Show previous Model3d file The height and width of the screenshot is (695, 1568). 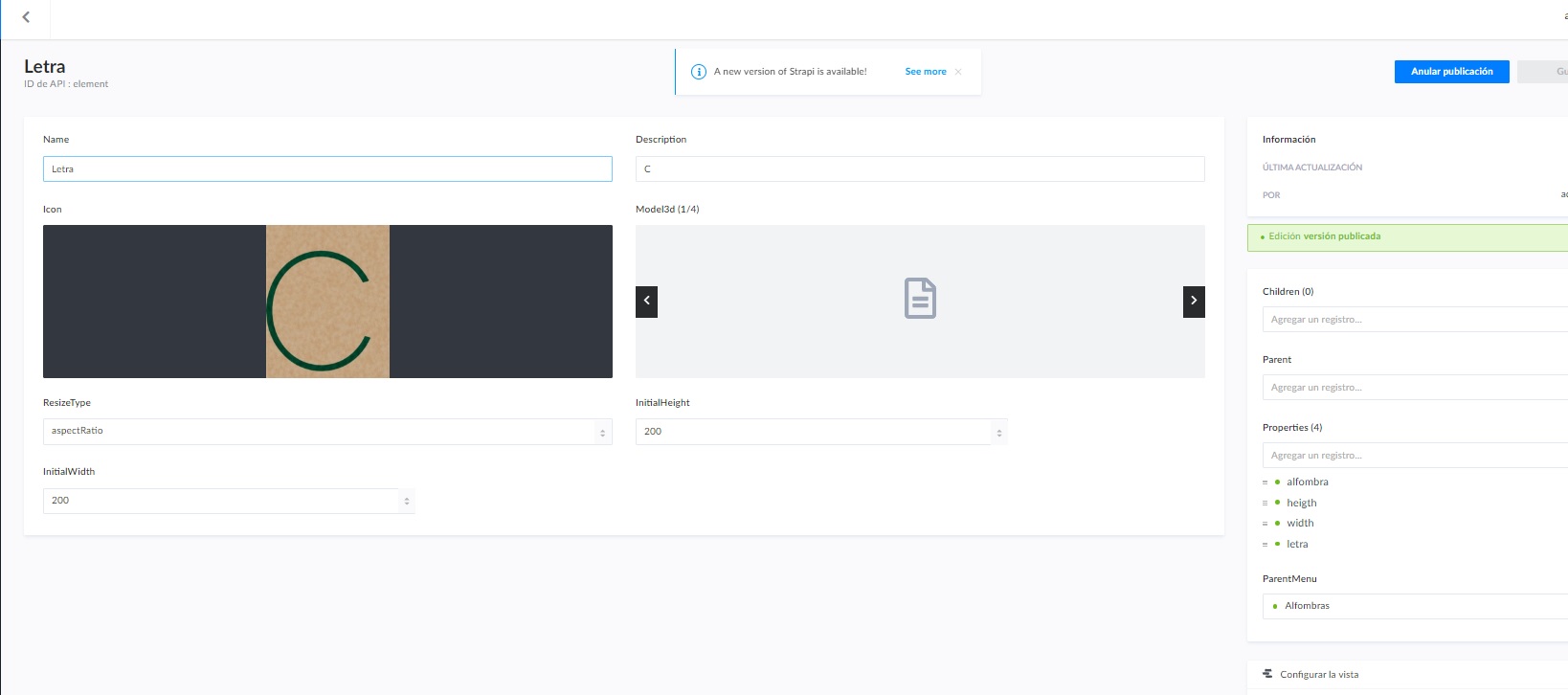pyautogui.click(x=647, y=302)
